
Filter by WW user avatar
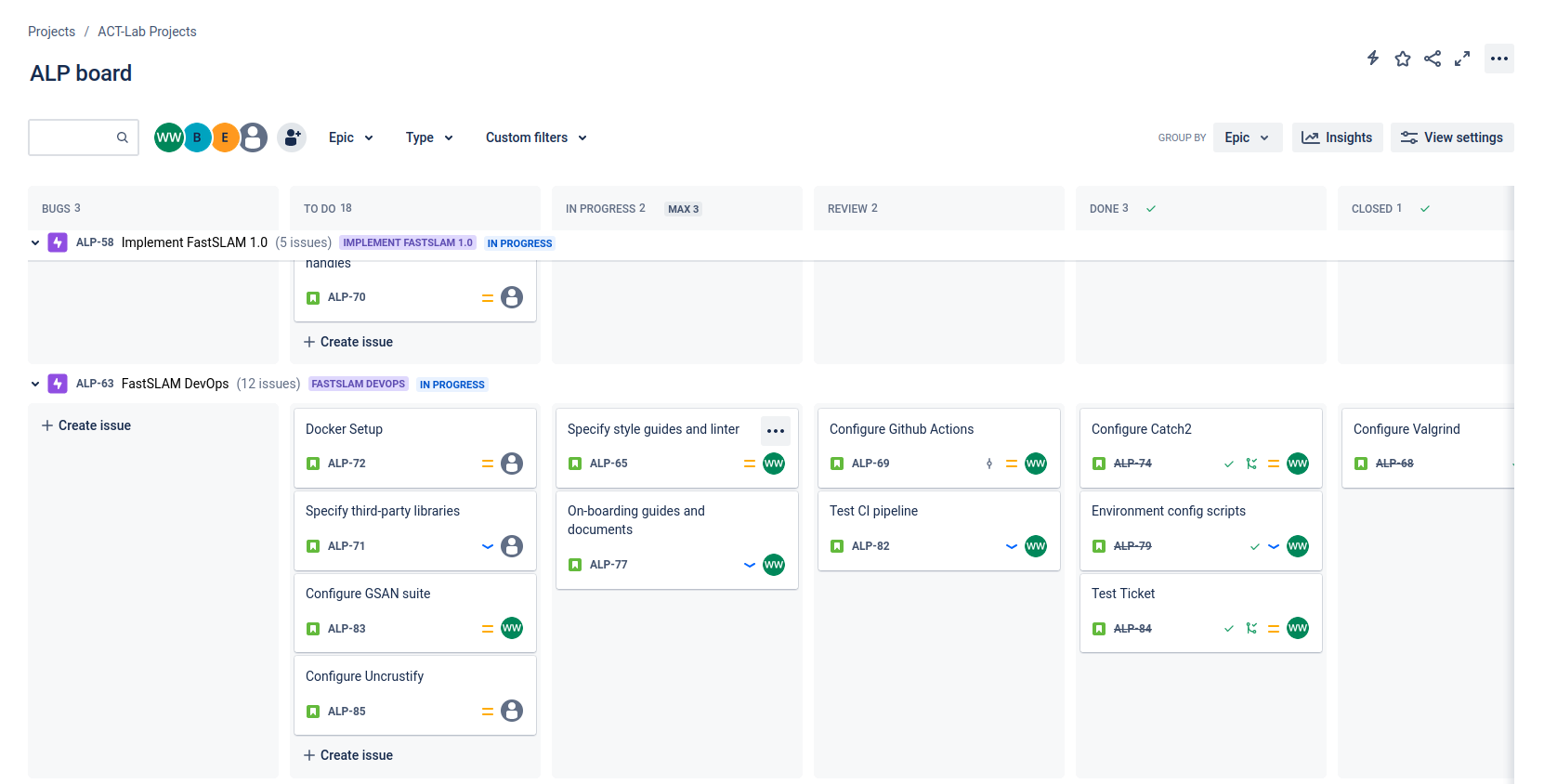169,137
